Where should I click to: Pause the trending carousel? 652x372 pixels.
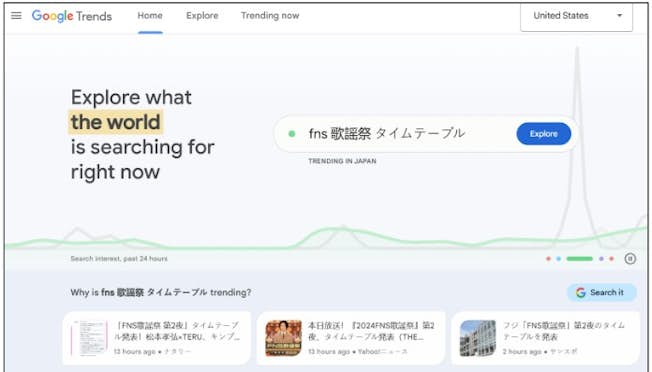(x=630, y=259)
